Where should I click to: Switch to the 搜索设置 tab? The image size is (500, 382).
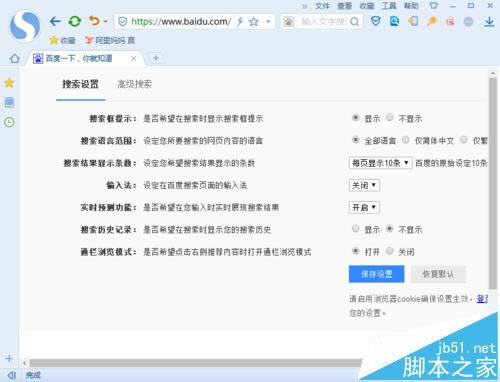tap(80, 84)
